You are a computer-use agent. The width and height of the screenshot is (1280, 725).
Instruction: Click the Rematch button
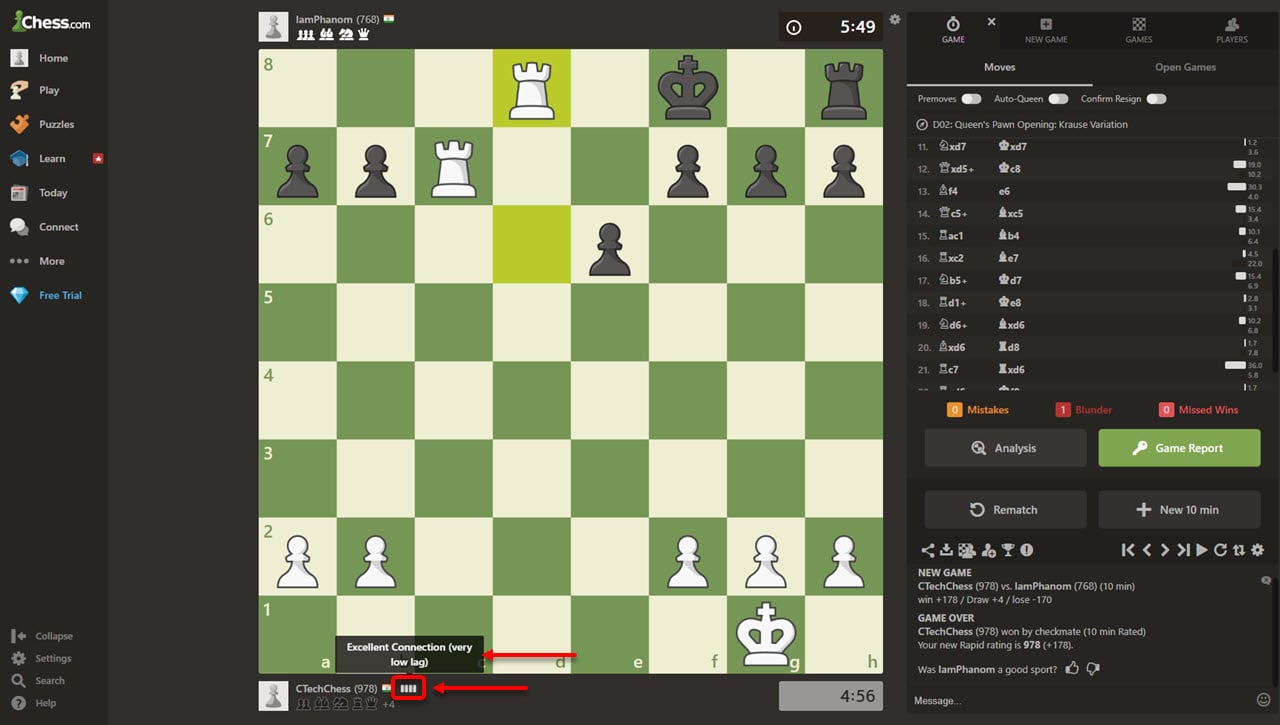click(x=1005, y=510)
